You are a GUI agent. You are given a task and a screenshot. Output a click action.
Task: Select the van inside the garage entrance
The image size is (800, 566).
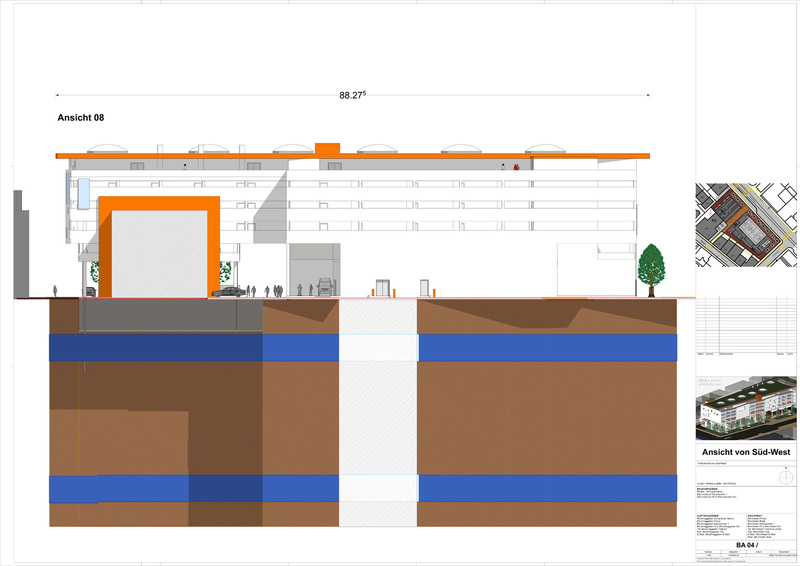pos(325,288)
